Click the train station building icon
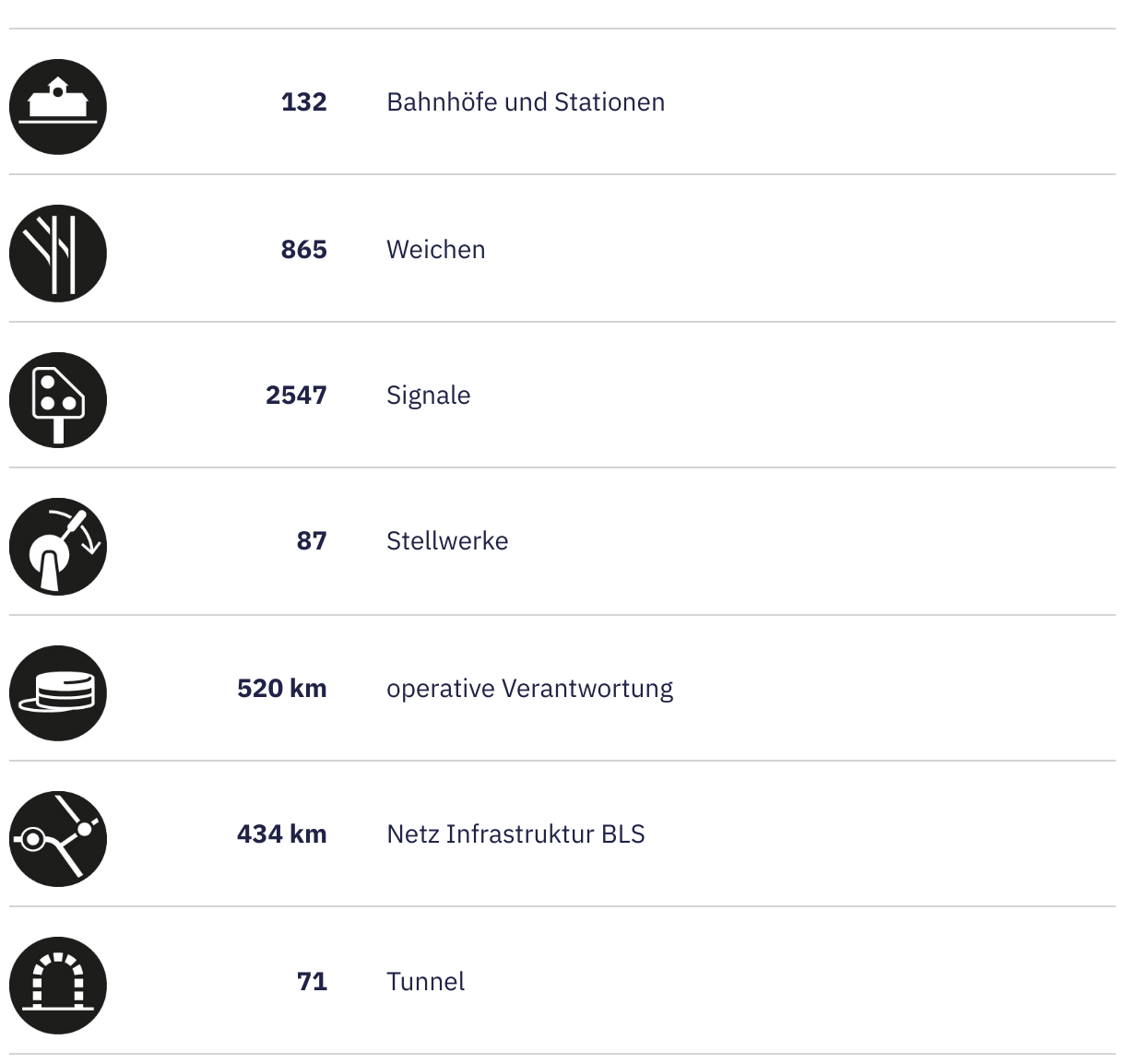Image resolution: width=1125 pixels, height=1064 pixels. [x=58, y=106]
